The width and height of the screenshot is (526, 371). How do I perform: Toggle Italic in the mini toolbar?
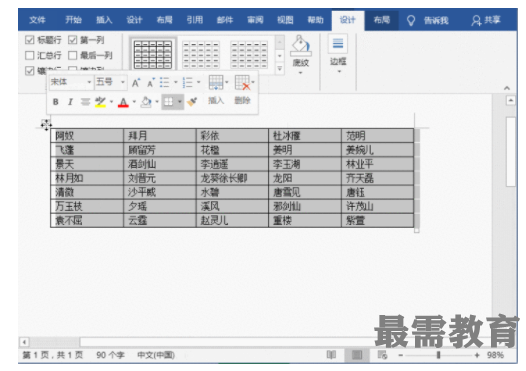coord(70,102)
